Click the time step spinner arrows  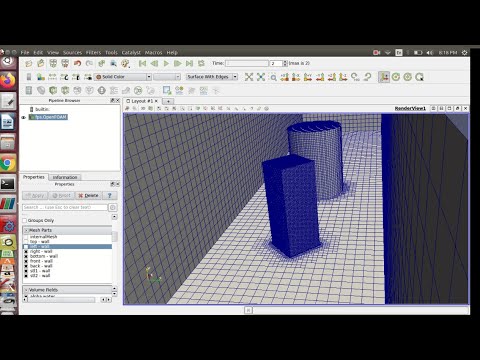285,63
